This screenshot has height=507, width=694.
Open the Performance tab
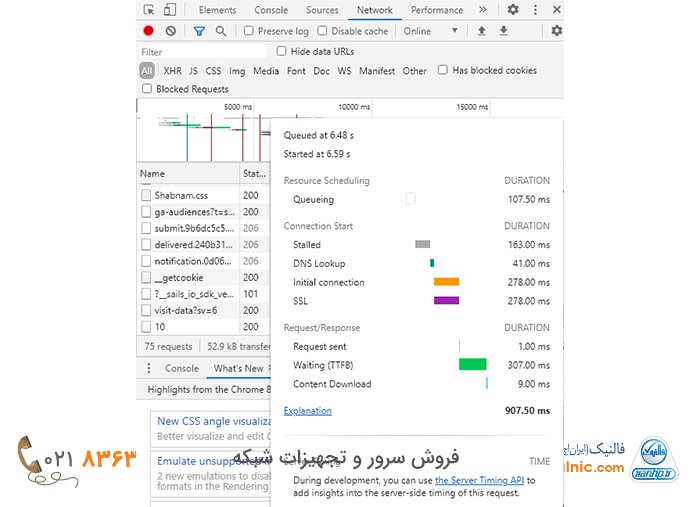(436, 10)
